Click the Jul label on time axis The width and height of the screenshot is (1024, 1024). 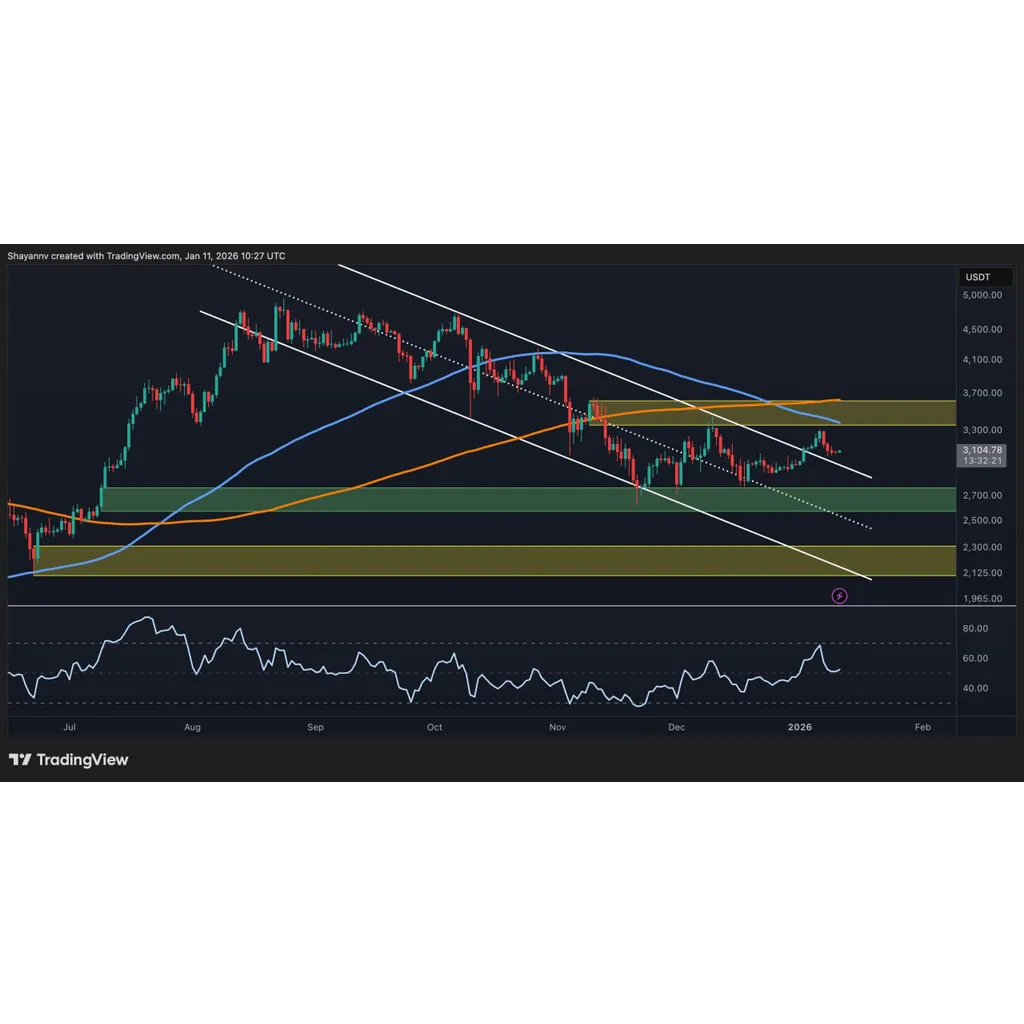69,727
